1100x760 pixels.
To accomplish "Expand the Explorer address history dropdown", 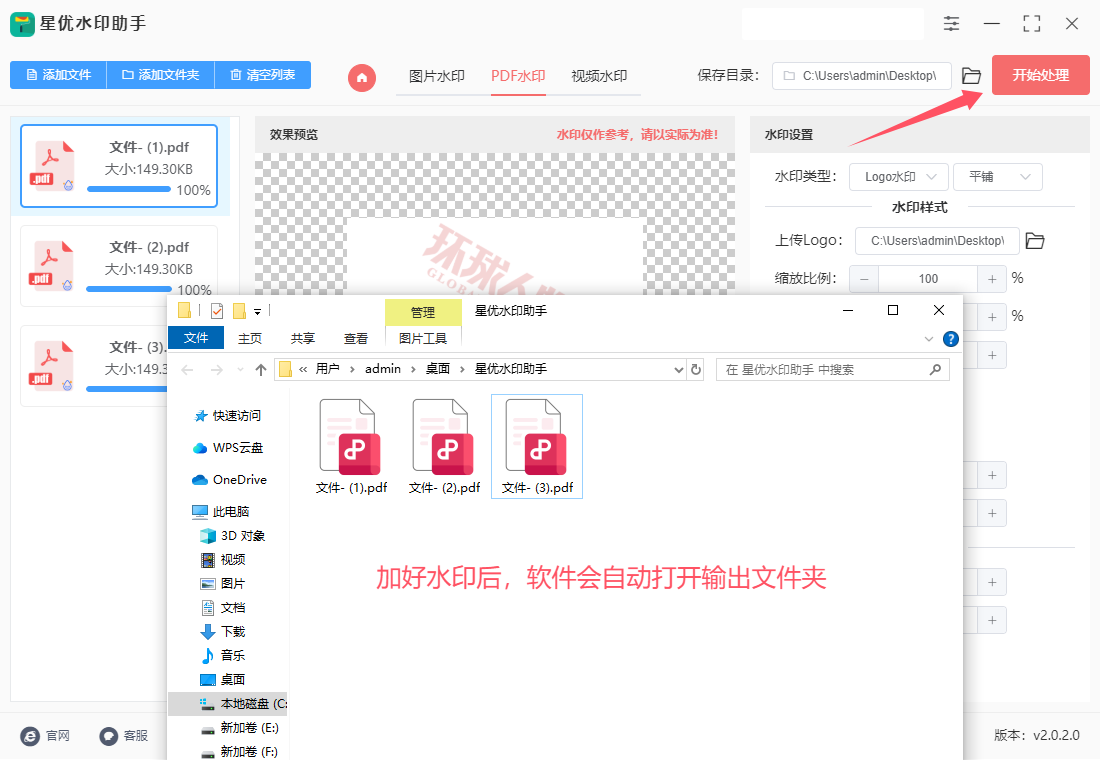I will pyautogui.click(x=678, y=370).
